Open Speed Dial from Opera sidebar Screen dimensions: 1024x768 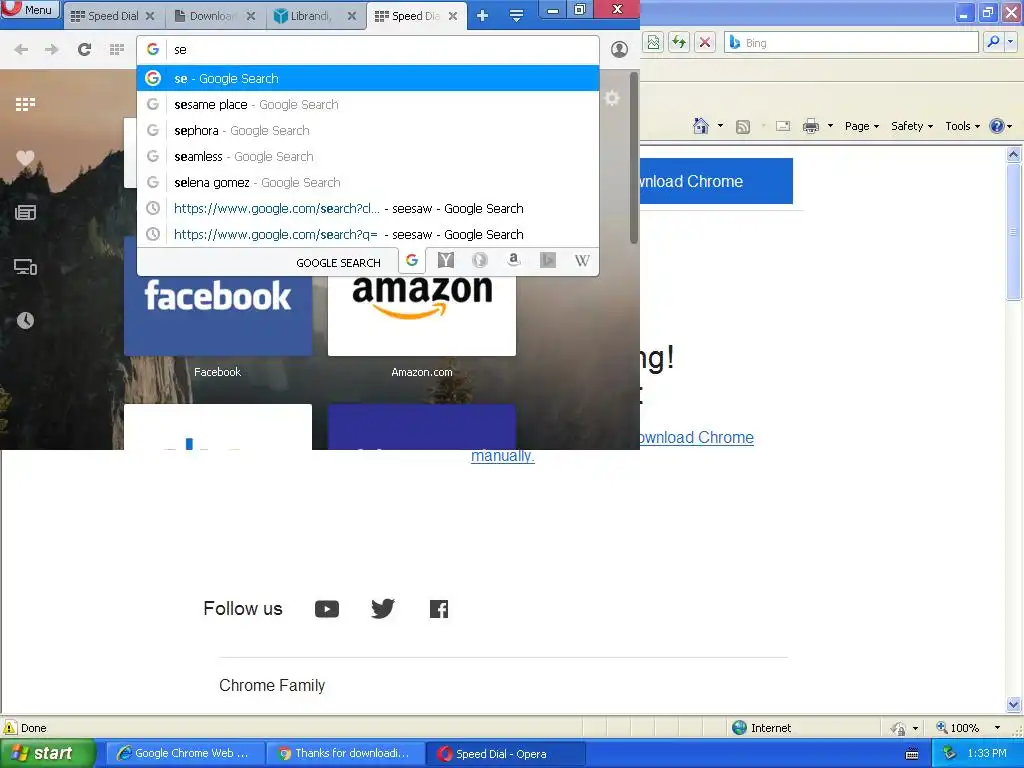pyautogui.click(x=25, y=104)
